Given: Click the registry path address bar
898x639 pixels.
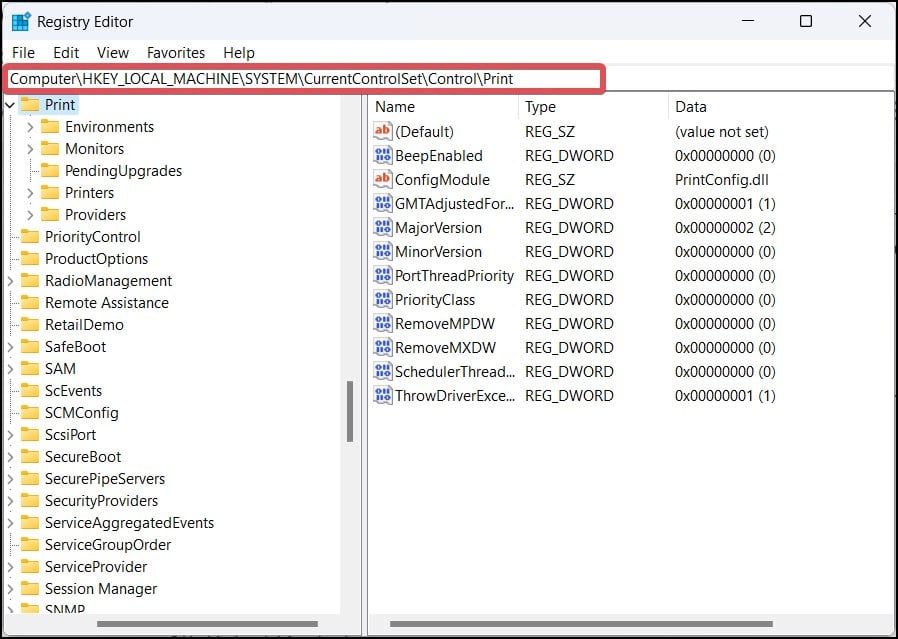Looking at the screenshot, I should click(304, 79).
